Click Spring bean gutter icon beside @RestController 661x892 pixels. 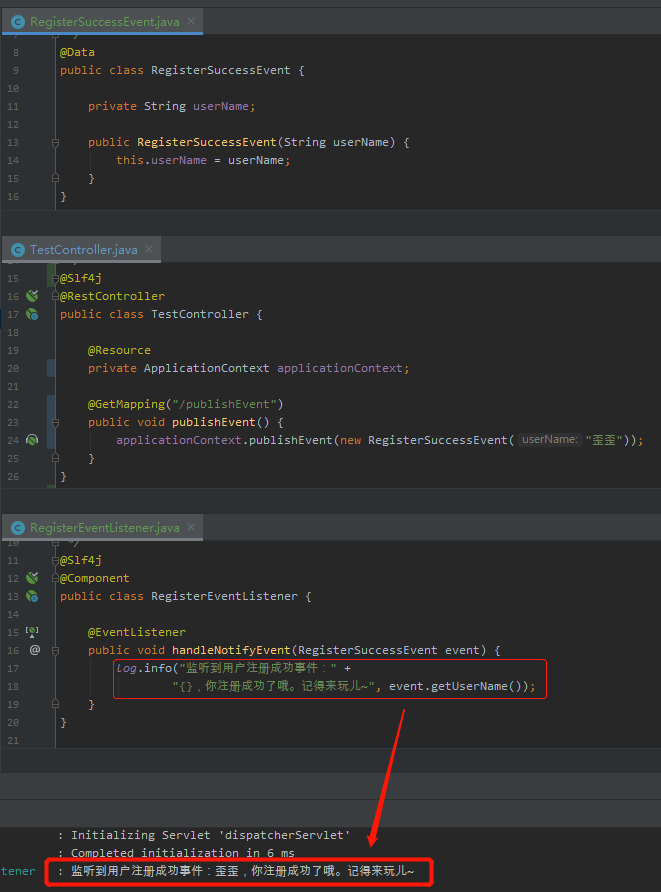[x=32, y=296]
